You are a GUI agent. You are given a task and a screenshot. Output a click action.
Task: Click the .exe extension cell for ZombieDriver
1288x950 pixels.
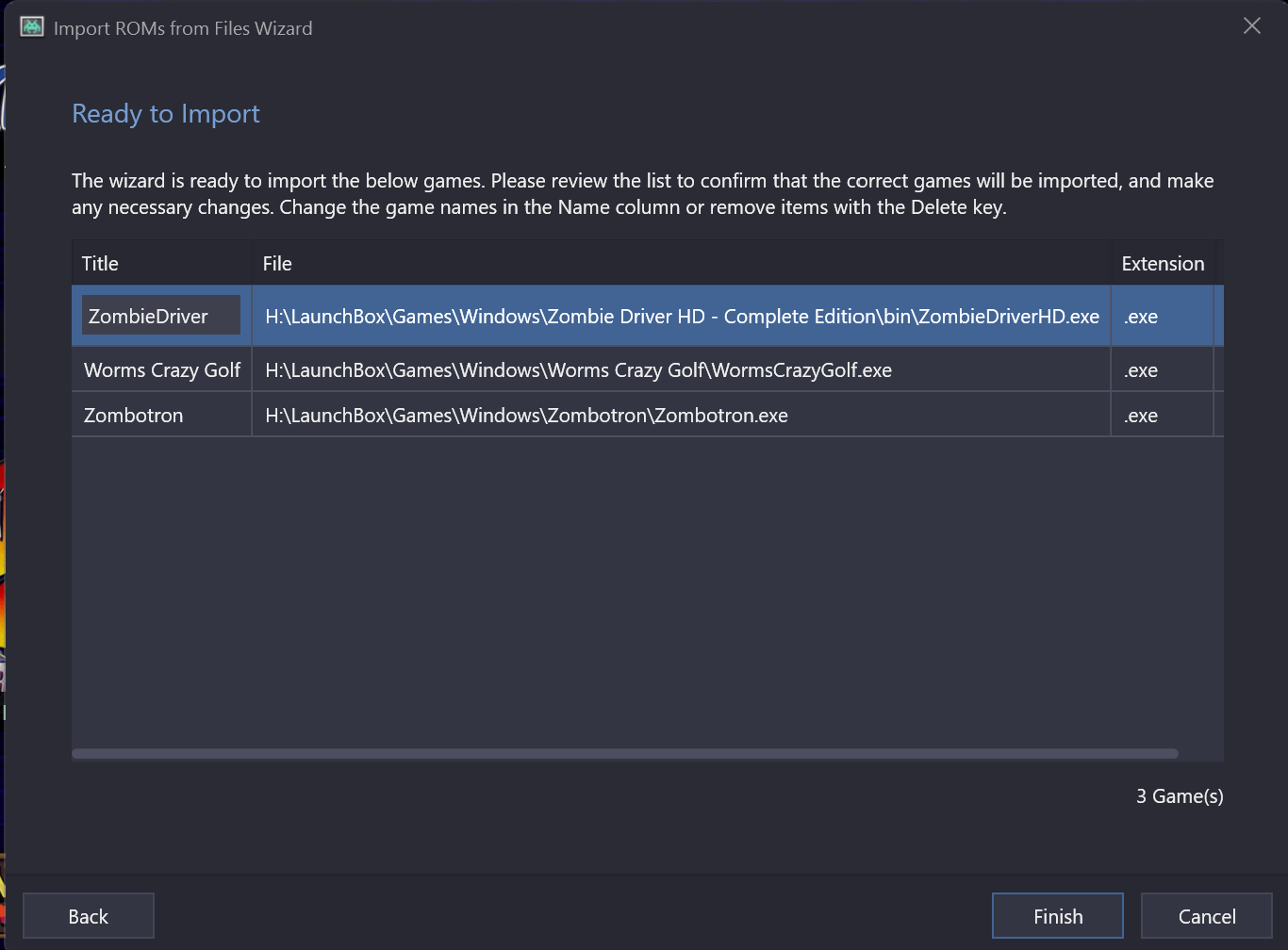1163,316
